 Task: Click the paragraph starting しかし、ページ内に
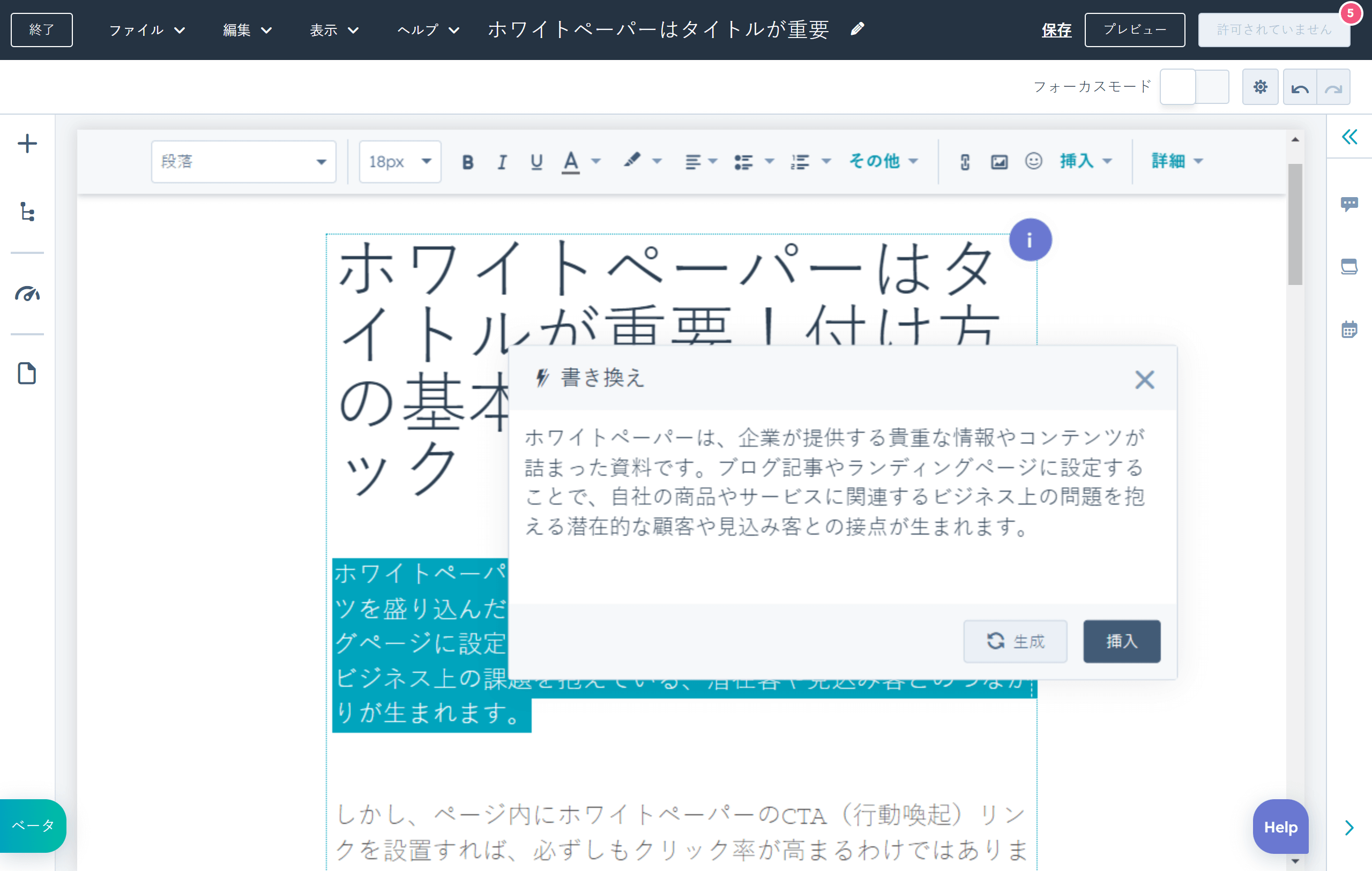(x=681, y=832)
